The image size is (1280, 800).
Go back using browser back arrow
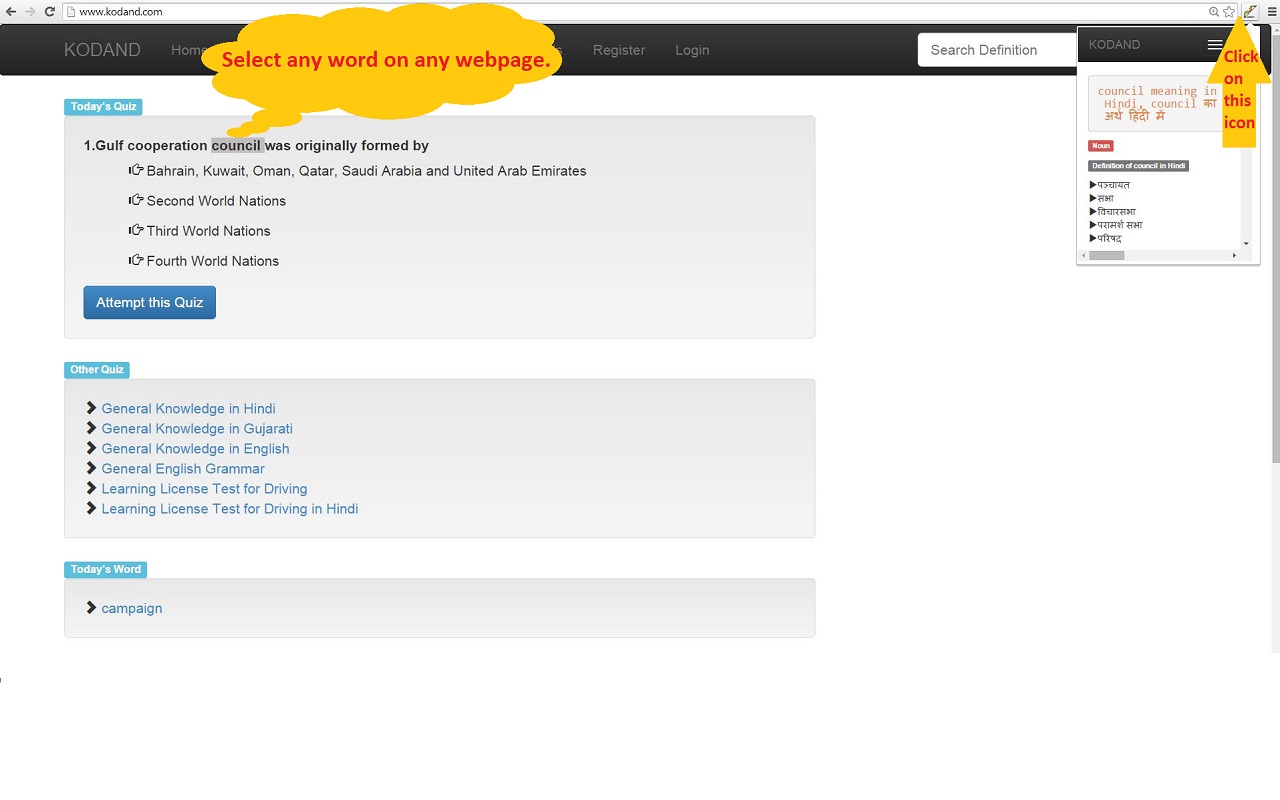[x=11, y=11]
